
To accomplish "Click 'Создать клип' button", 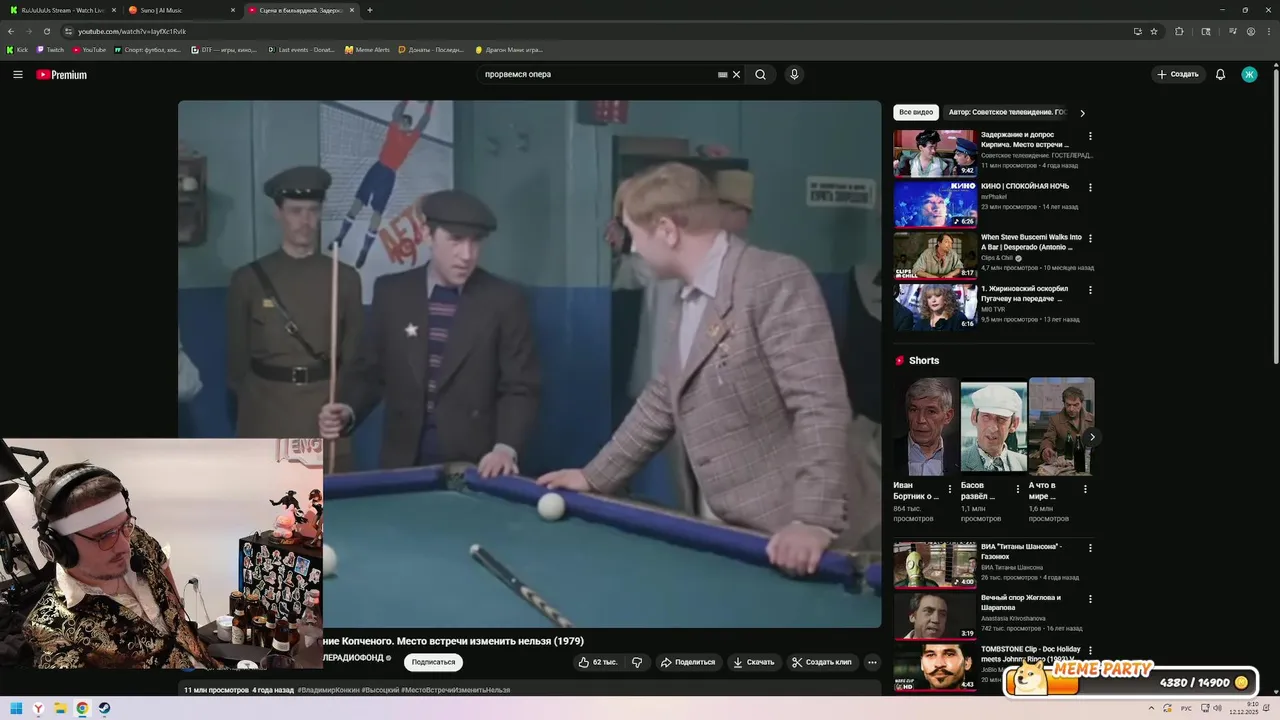I will point(822,662).
